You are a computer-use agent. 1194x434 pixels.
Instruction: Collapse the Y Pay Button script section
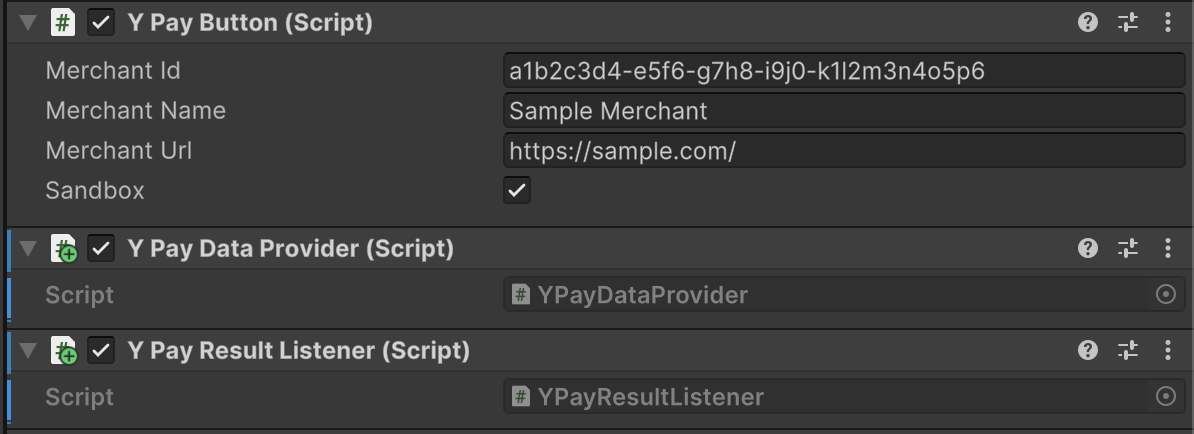coord(29,23)
